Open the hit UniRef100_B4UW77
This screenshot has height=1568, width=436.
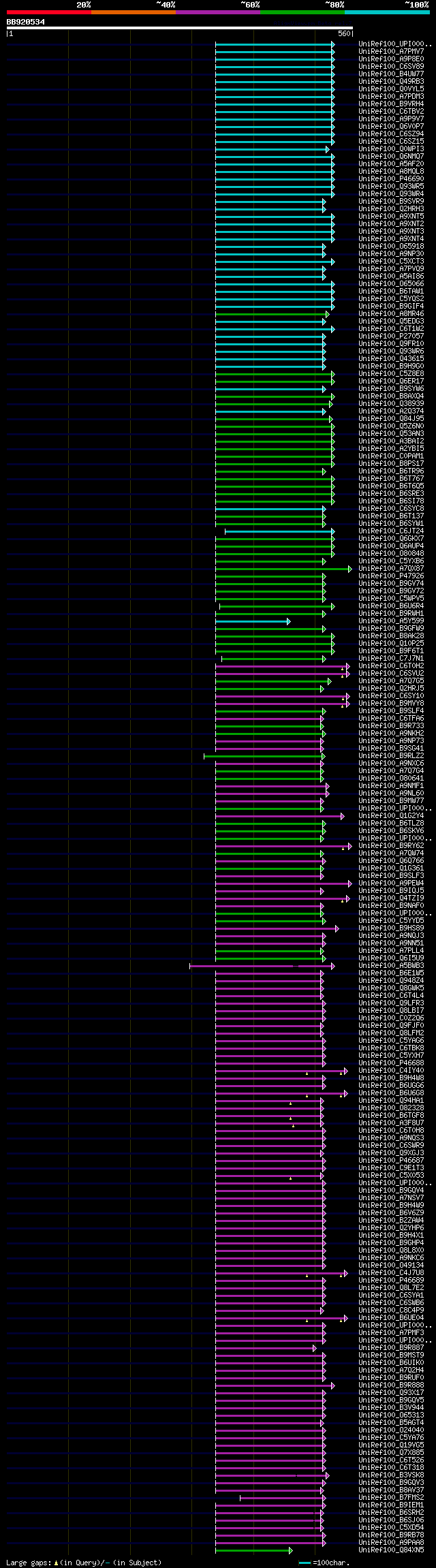(x=391, y=74)
